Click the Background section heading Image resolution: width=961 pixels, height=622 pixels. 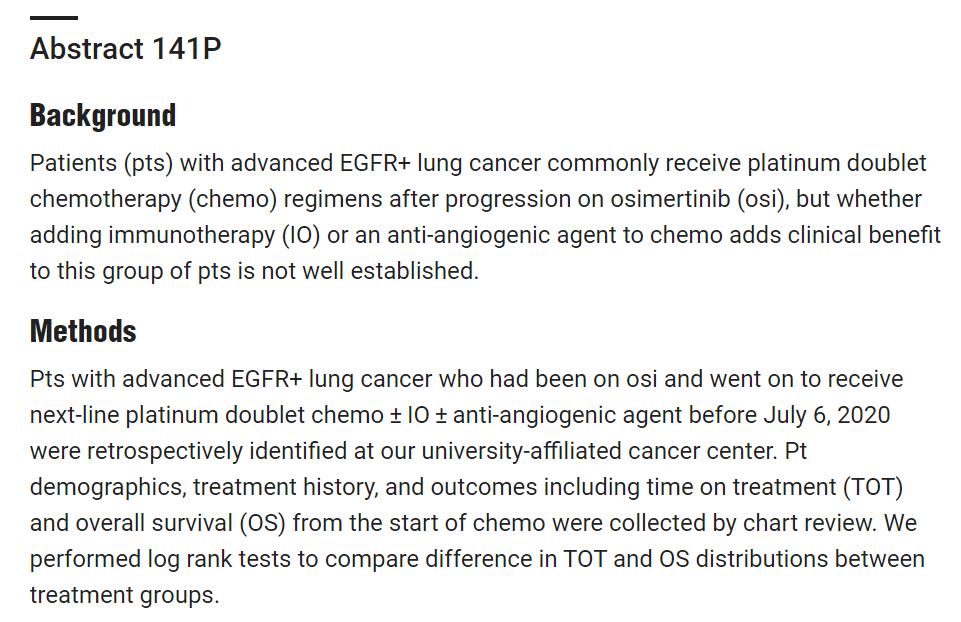click(103, 115)
